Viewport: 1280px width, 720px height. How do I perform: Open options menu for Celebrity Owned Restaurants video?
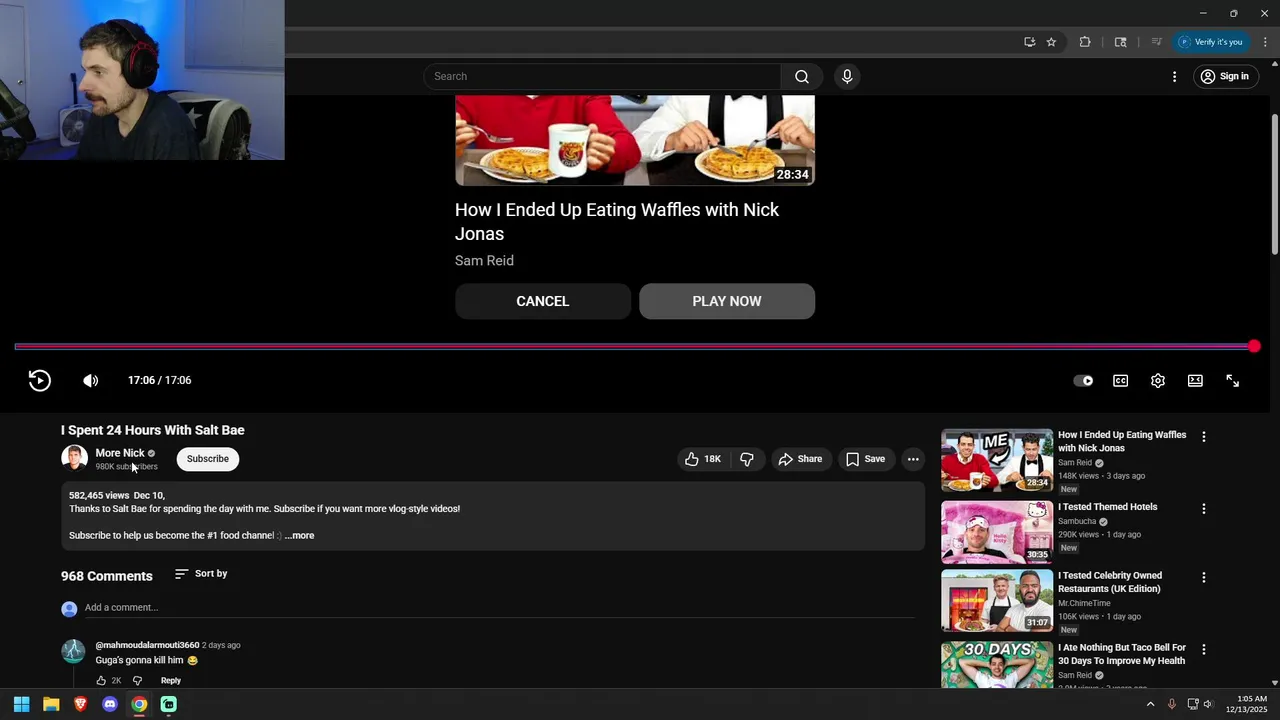tap(1204, 577)
